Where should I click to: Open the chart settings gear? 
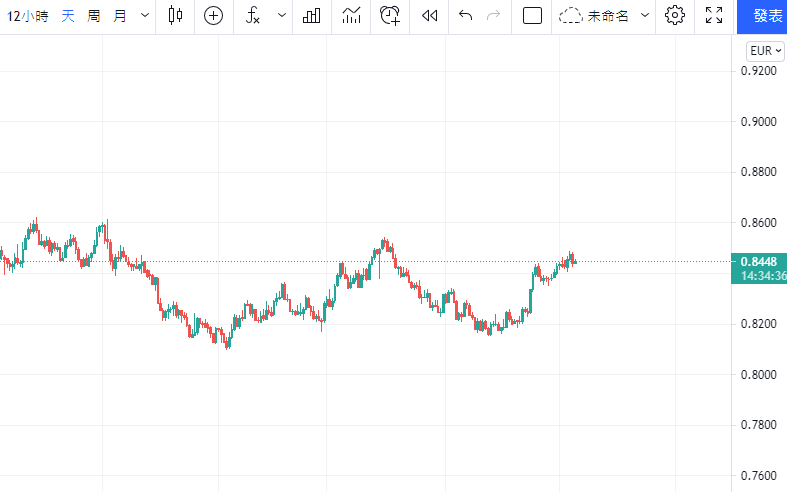[675, 16]
